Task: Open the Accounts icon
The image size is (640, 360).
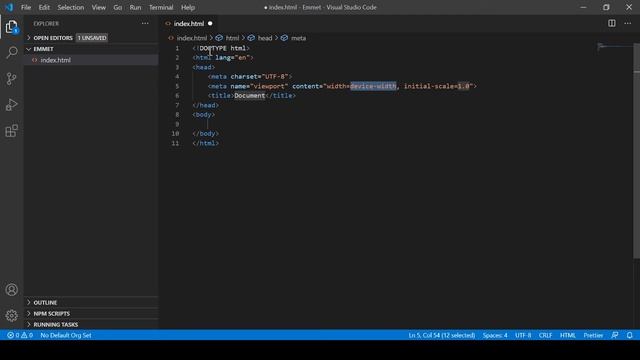Action: (x=11, y=290)
